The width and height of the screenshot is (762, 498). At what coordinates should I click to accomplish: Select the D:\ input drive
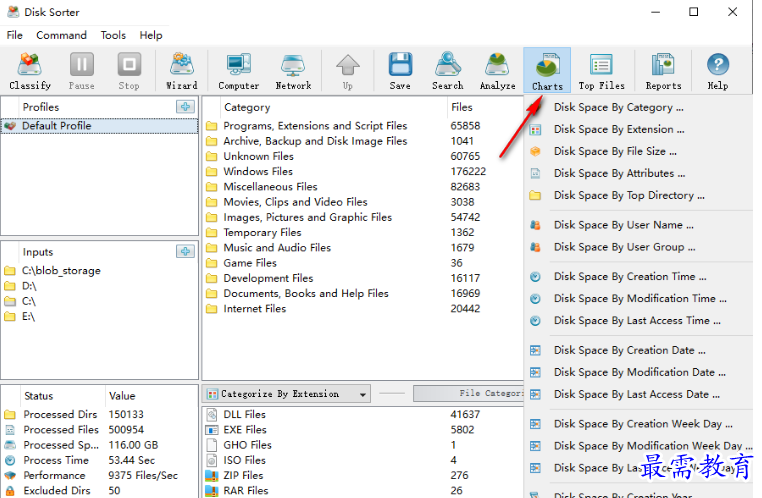click(x=20, y=286)
